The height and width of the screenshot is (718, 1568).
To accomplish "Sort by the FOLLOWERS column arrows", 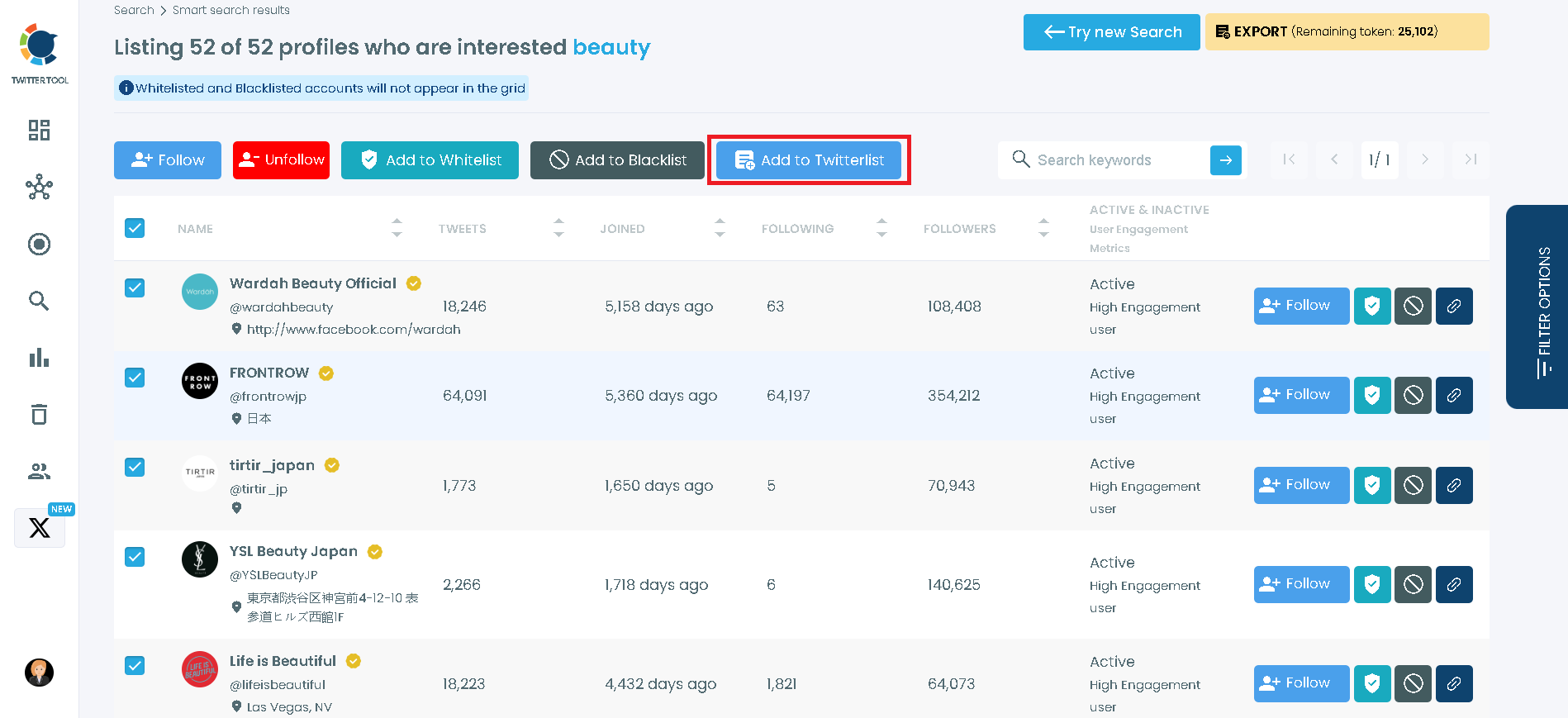I will coord(1043,228).
